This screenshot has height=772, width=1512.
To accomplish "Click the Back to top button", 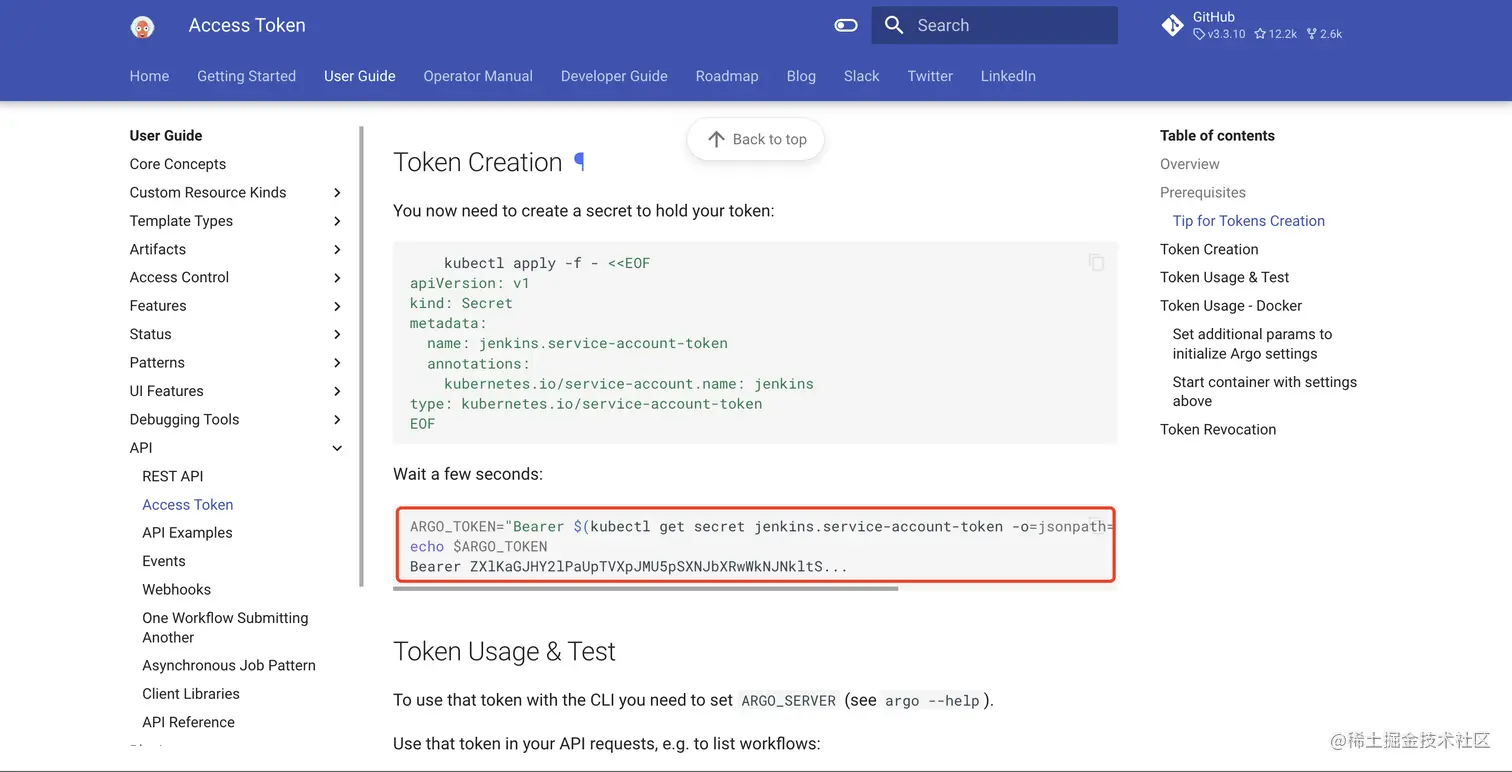I will (755, 139).
